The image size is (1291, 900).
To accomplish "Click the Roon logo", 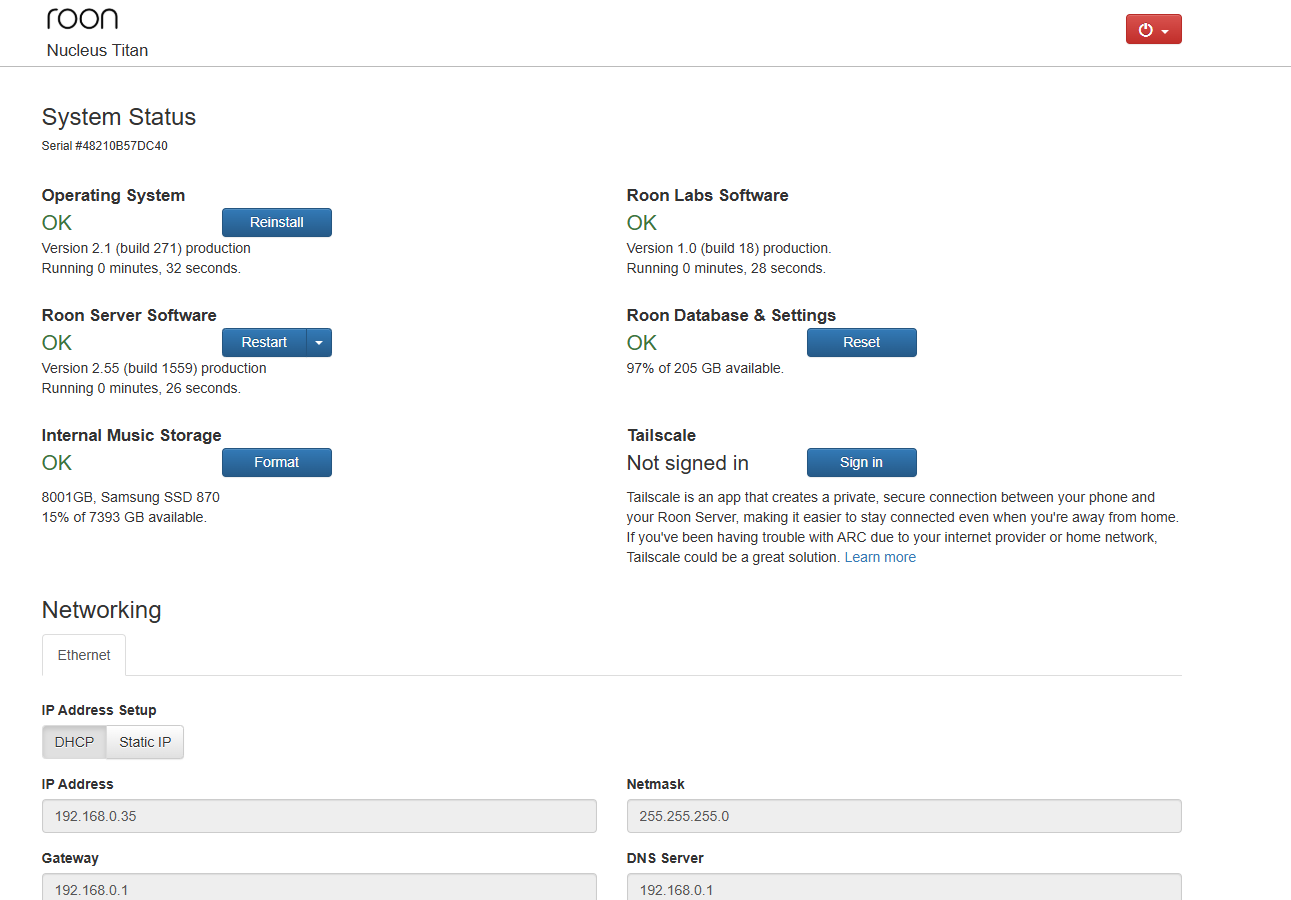I will (x=82, y=19).
